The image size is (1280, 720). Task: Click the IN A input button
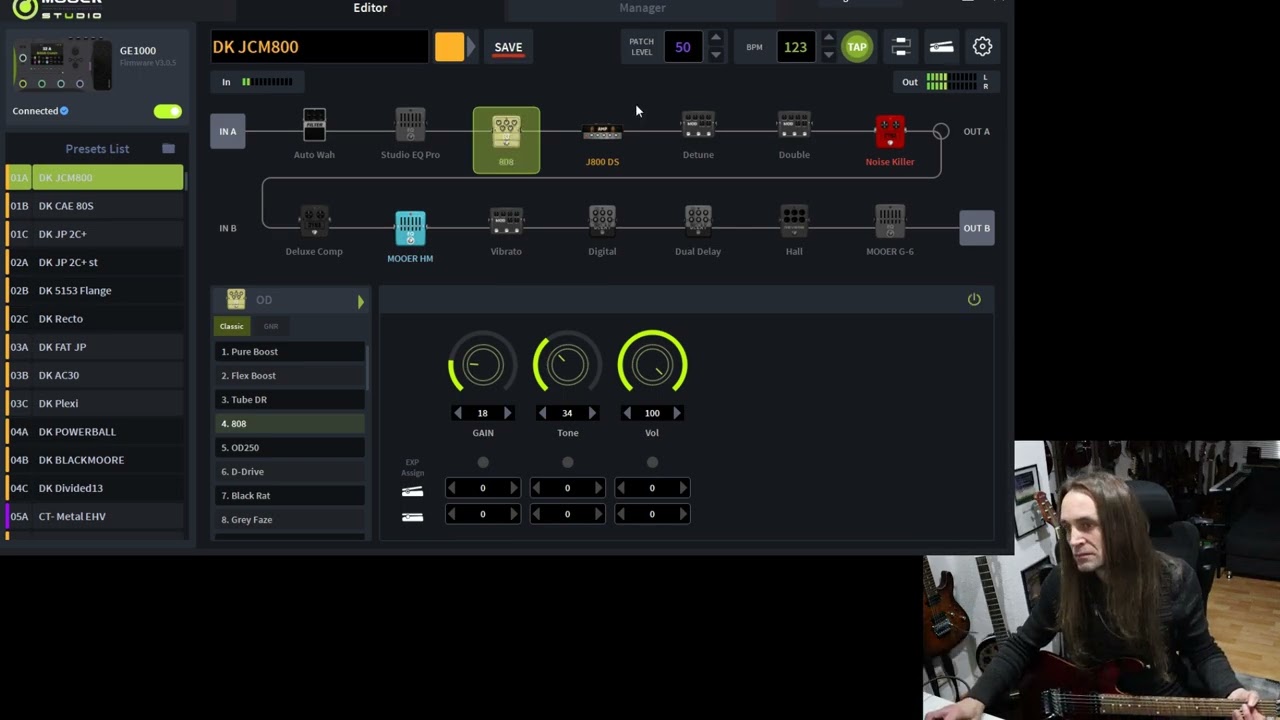click(x=228, y=131)
